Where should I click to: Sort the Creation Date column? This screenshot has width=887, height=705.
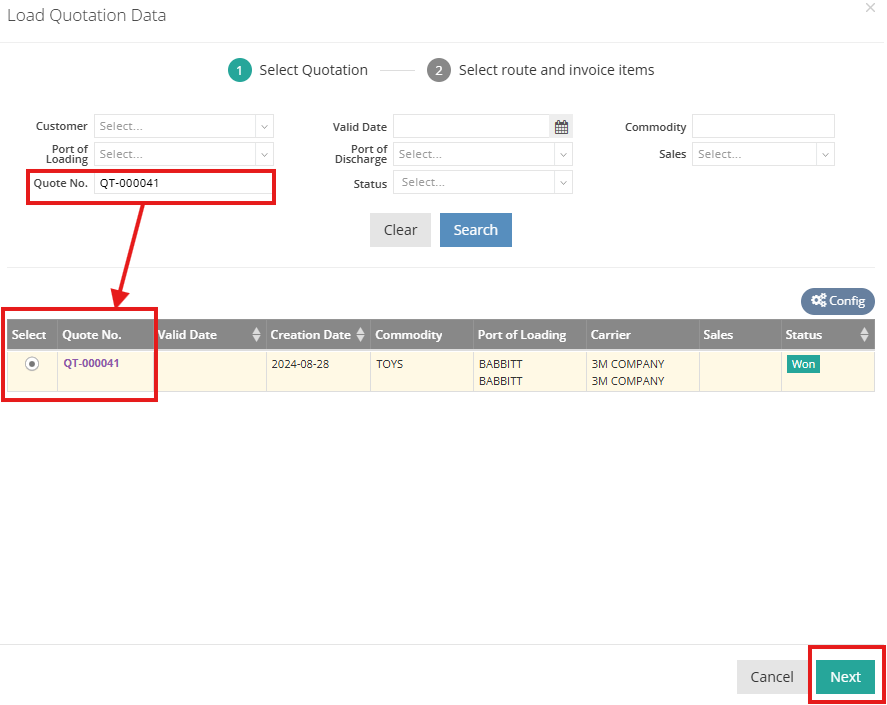coord(360,334)
